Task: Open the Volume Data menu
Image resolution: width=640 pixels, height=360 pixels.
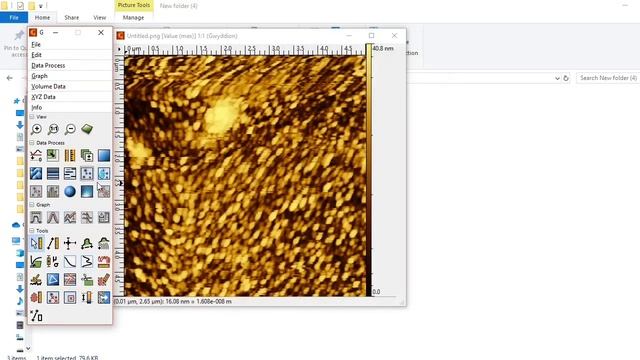Action: click(69, 87)
